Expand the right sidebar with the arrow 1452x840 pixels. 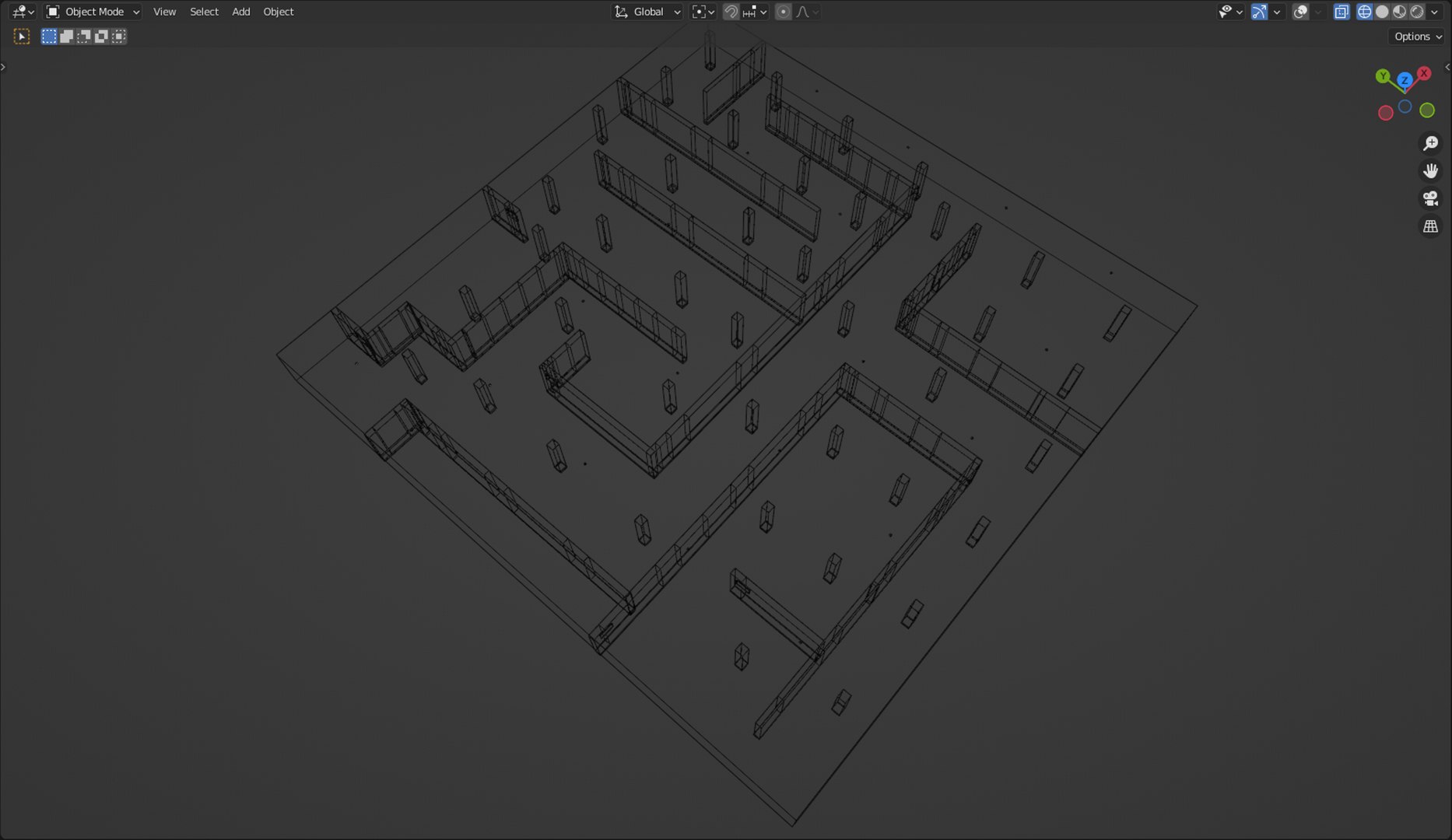tap(1447, 67)
